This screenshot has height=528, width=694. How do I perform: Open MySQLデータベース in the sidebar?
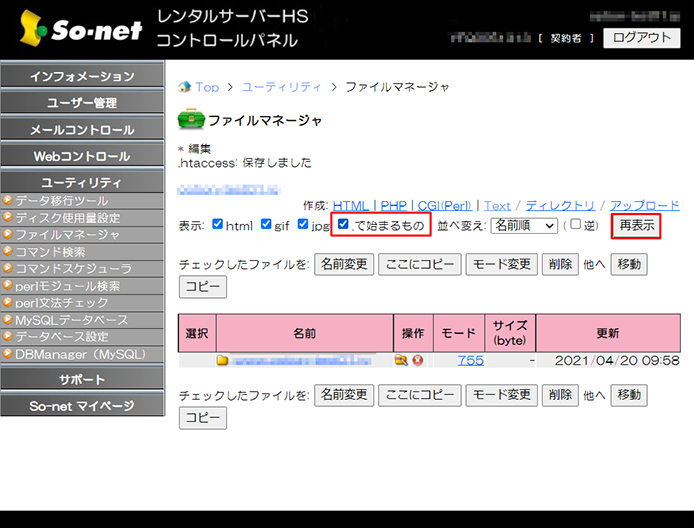click(x=71, y=320)
